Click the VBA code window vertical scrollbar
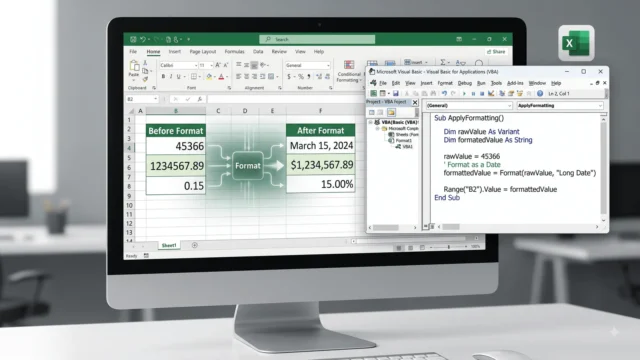Viewport: 640px width, 360px height. [x=603, y=167]
